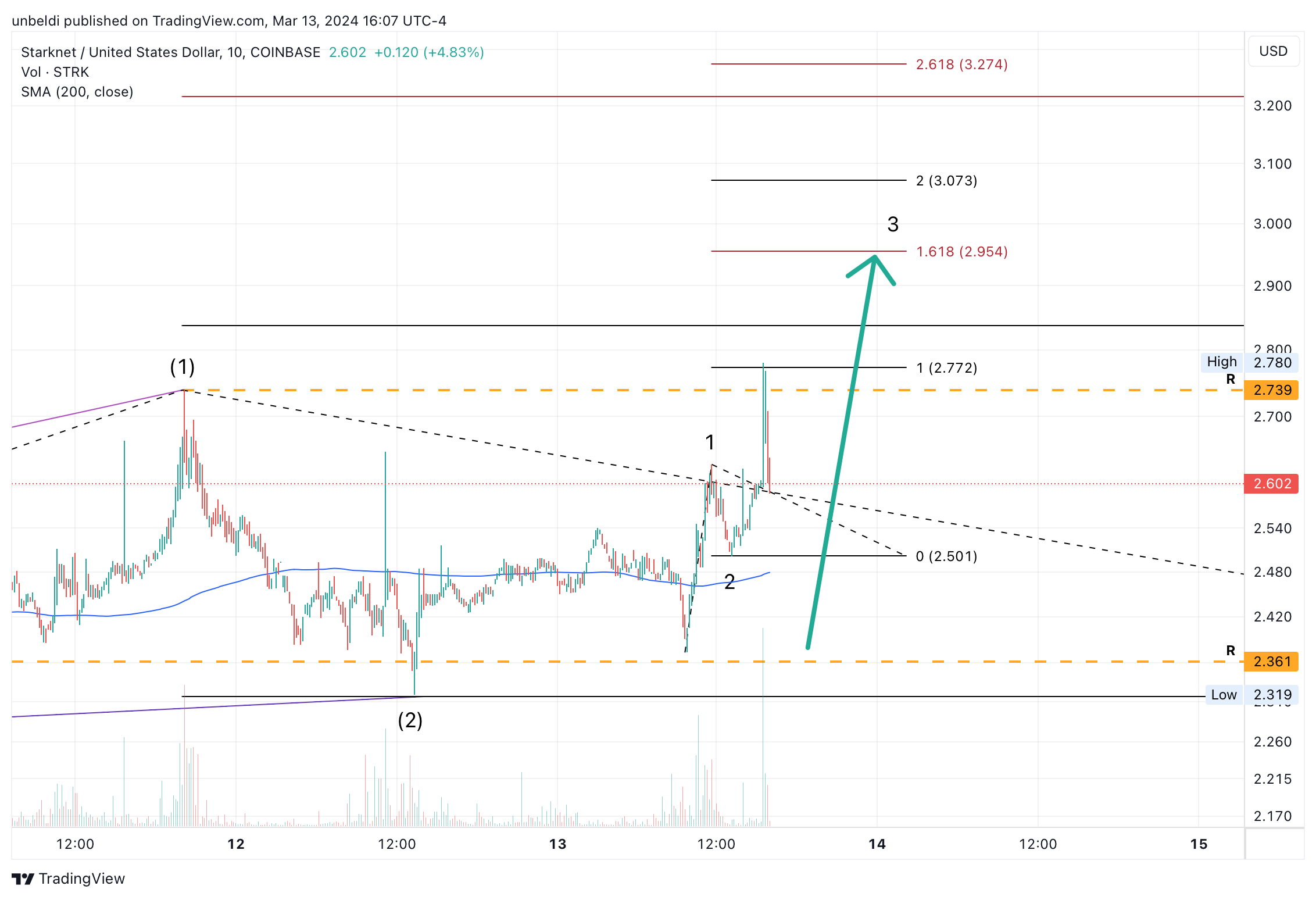Click the 2.480 price axis value

[x=1272, y=572]
